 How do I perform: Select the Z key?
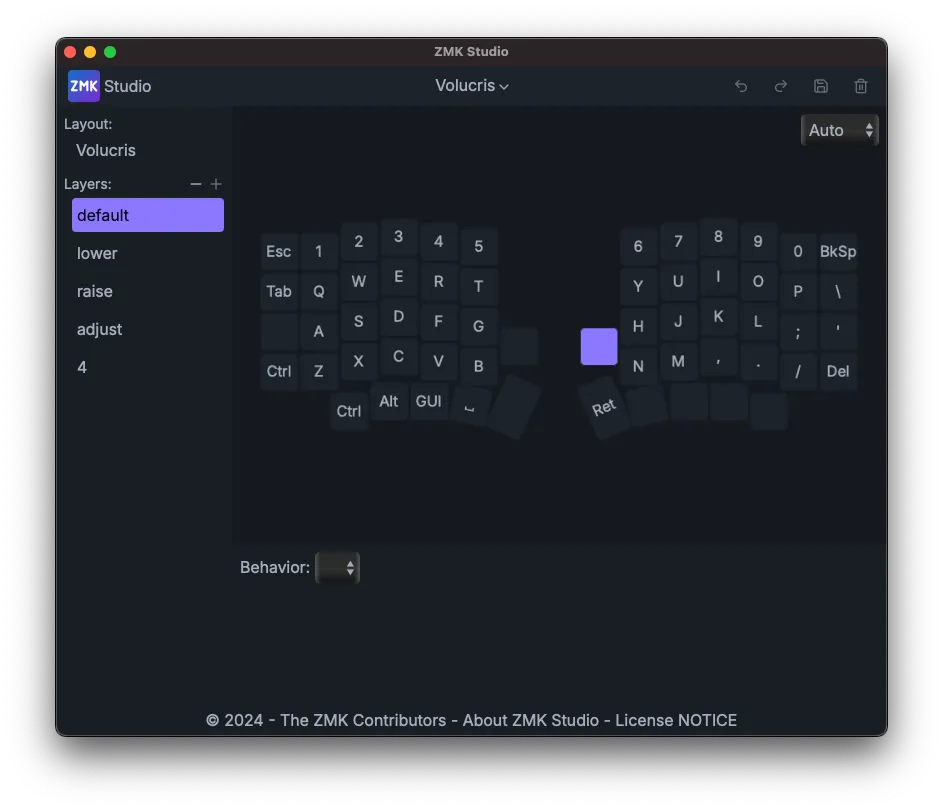pos(319,371)
